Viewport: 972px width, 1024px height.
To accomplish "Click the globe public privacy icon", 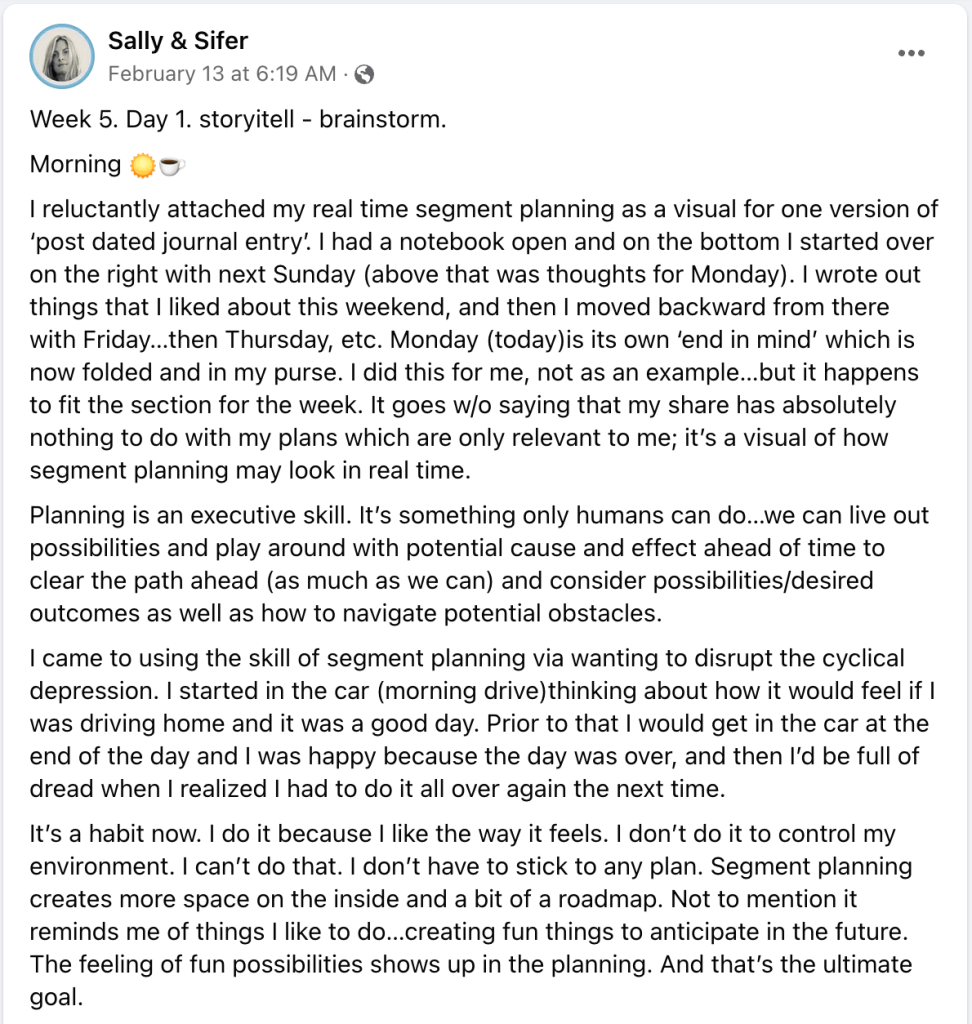I will coord(365,74).
